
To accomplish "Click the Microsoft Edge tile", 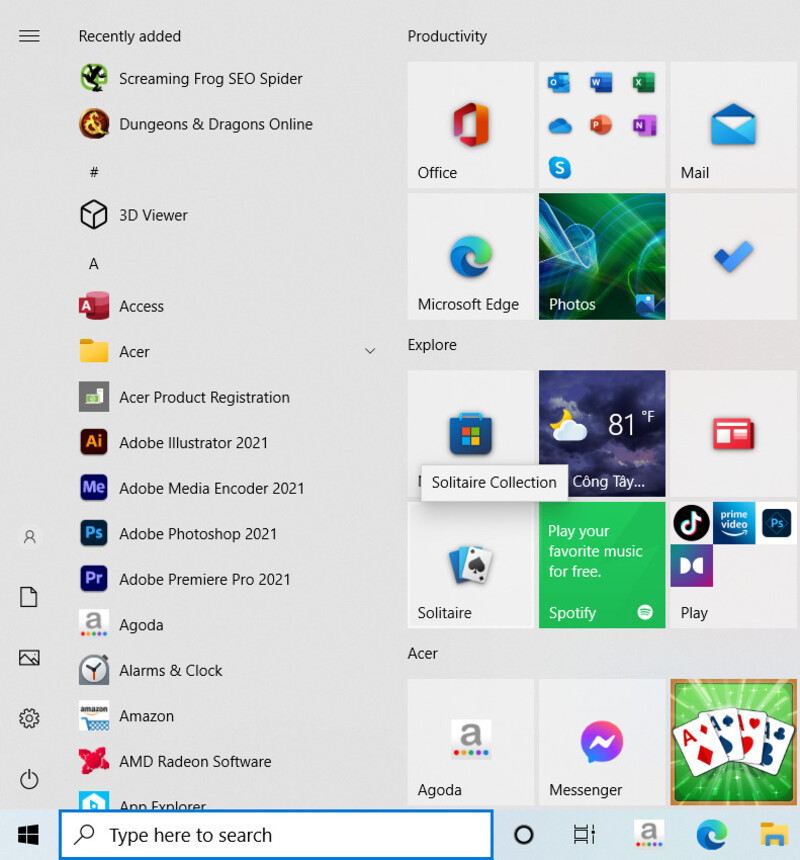I will (470, 256).
